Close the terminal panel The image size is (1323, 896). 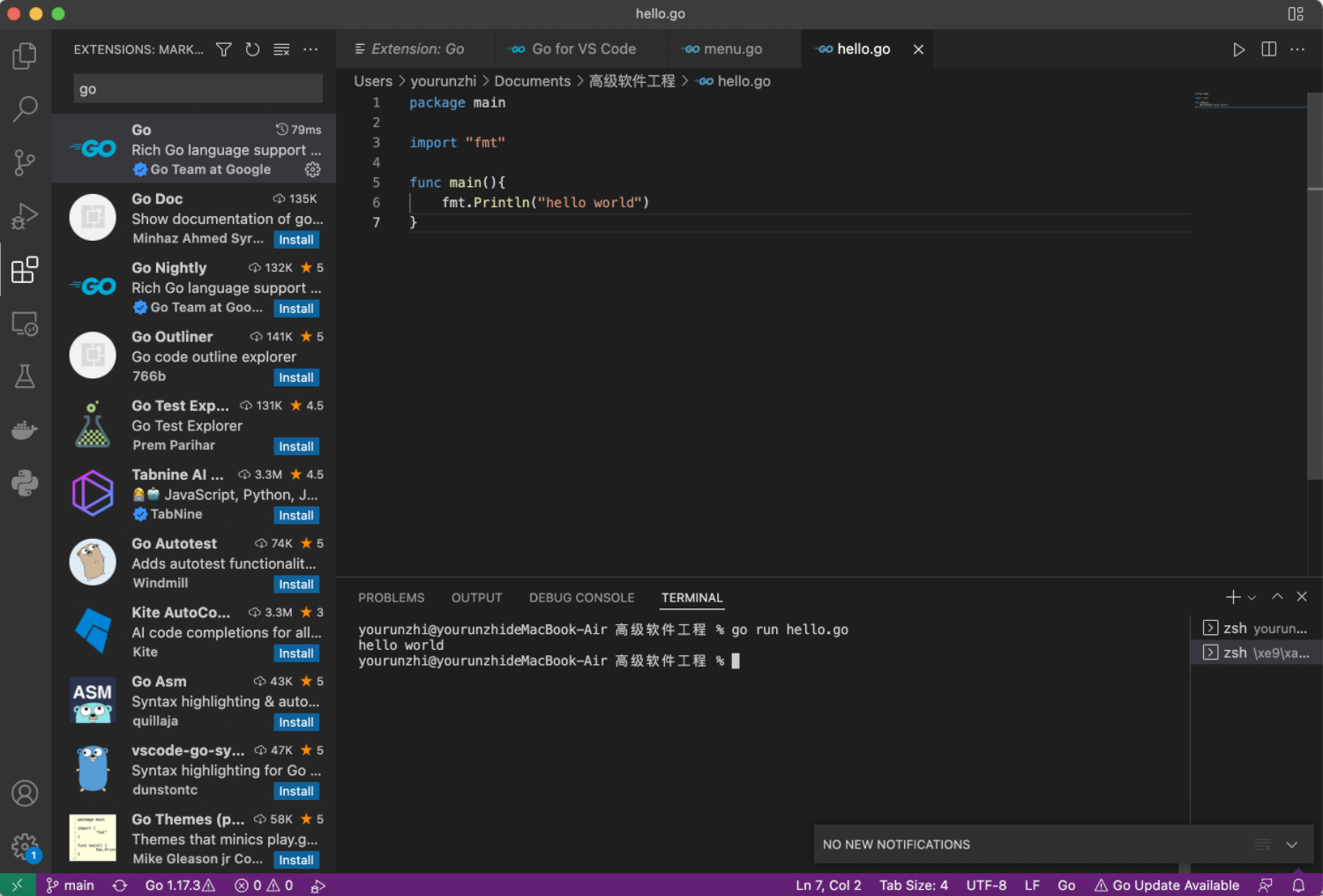coord(1302,597)
